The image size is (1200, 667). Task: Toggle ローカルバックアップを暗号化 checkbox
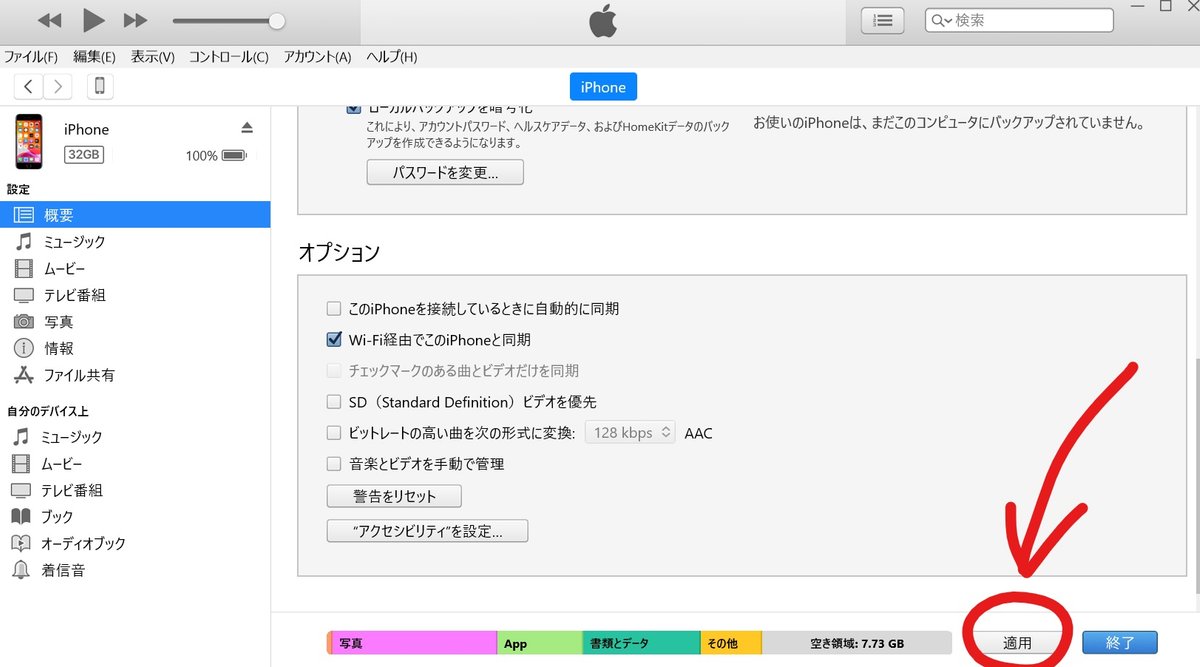[354, 108]
